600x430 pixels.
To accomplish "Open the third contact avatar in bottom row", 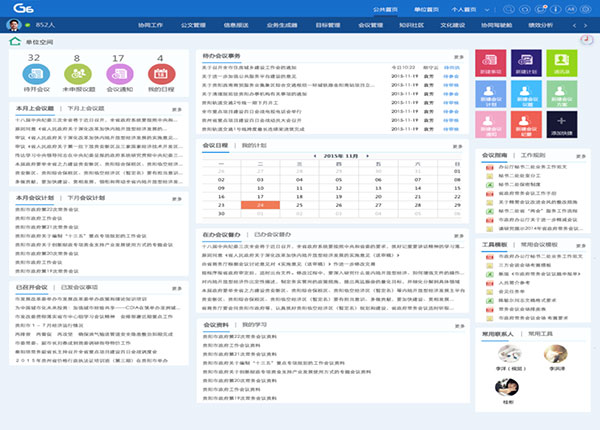I will pos(507,387).
